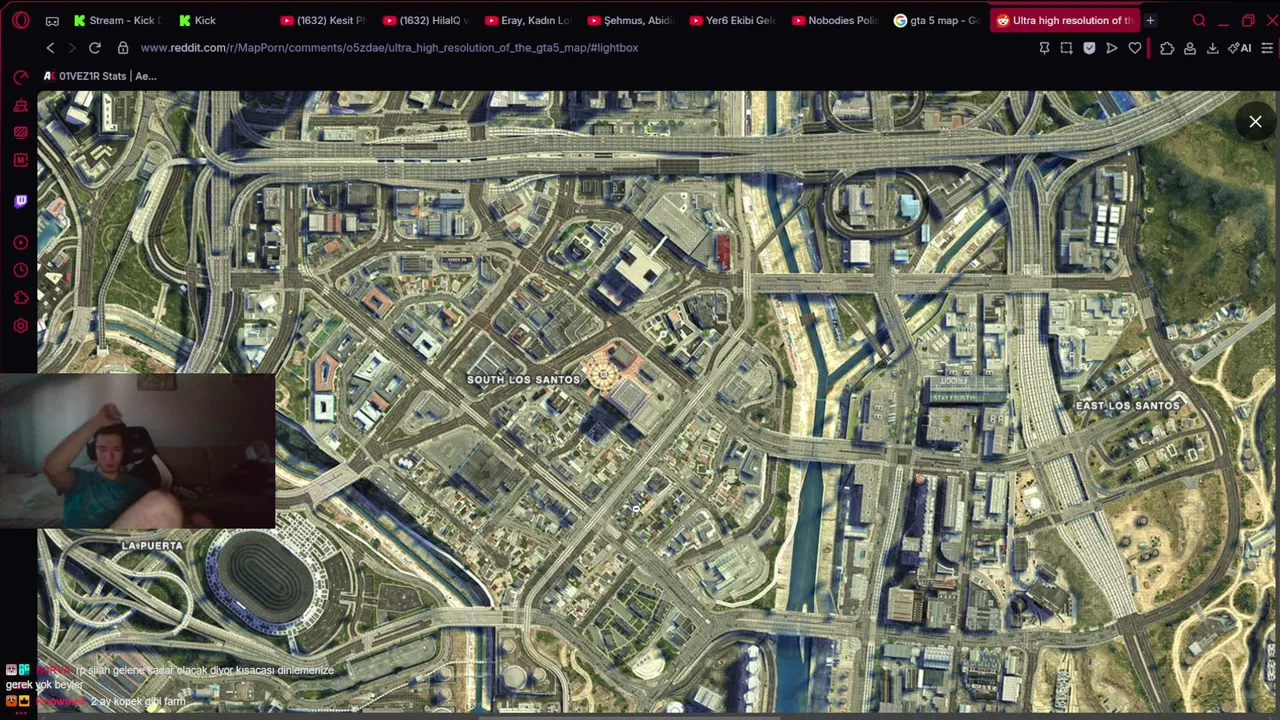Close the map lightbox
Viewport: 1280px width, 720px height.
(x=1255, y=122)
